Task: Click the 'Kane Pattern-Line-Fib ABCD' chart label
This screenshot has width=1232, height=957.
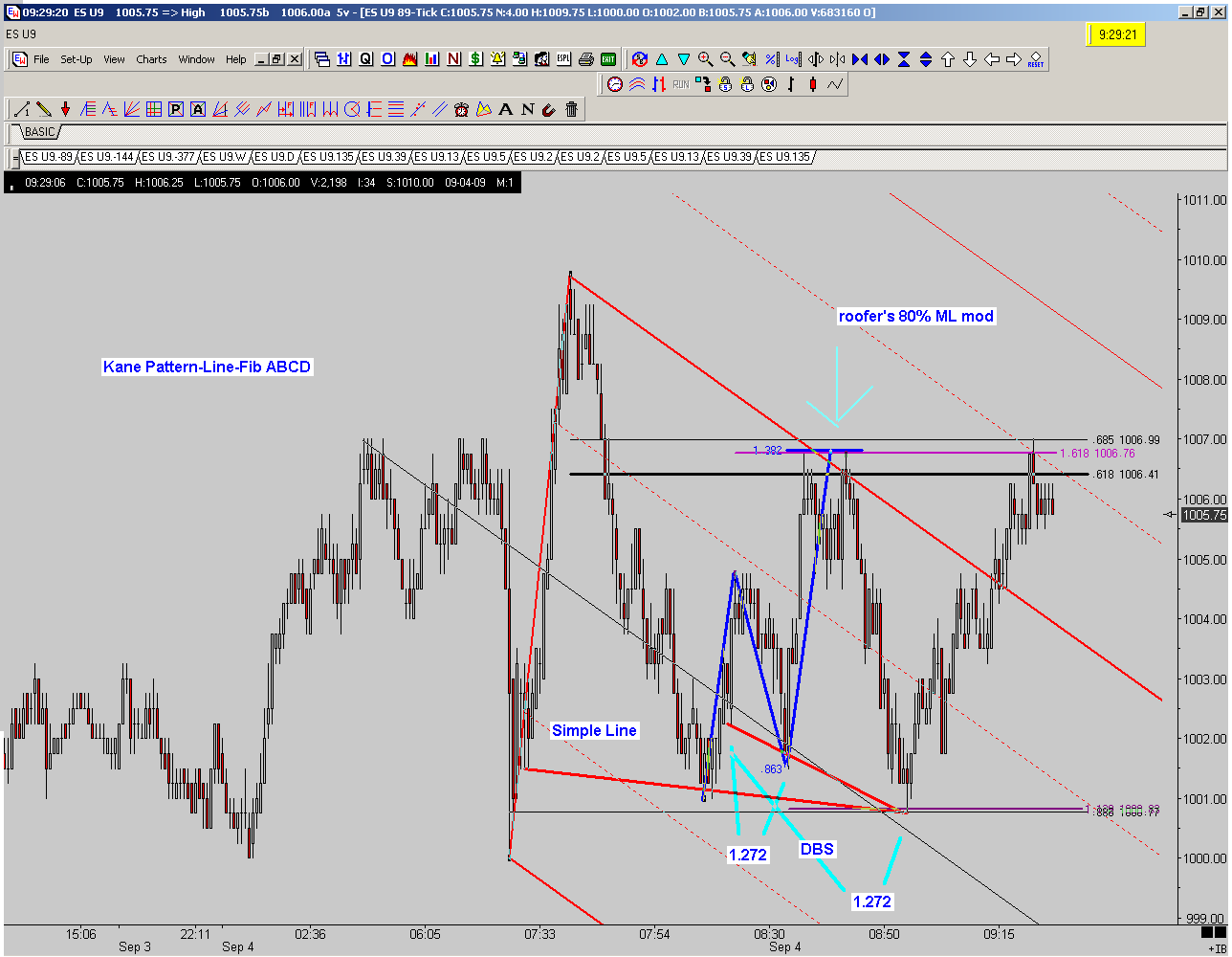Action: click(208, 367)
